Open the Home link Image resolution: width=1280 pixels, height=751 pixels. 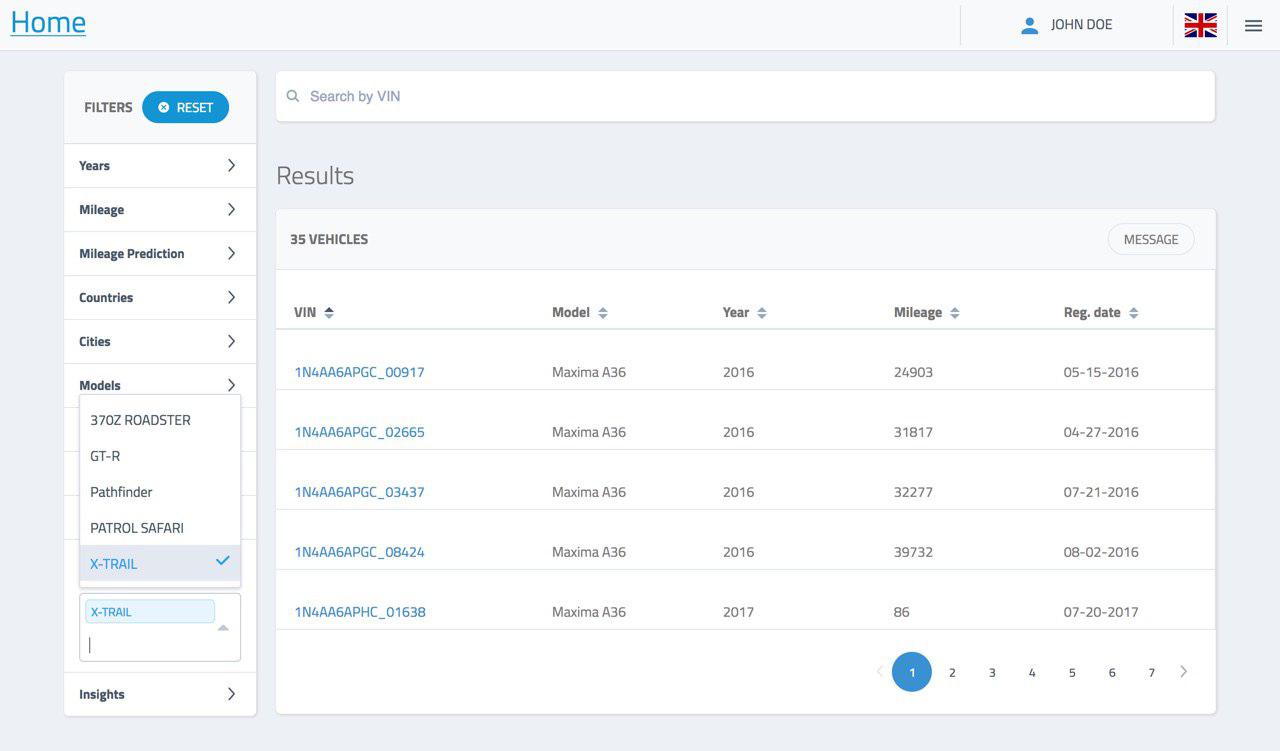(48, 22)
